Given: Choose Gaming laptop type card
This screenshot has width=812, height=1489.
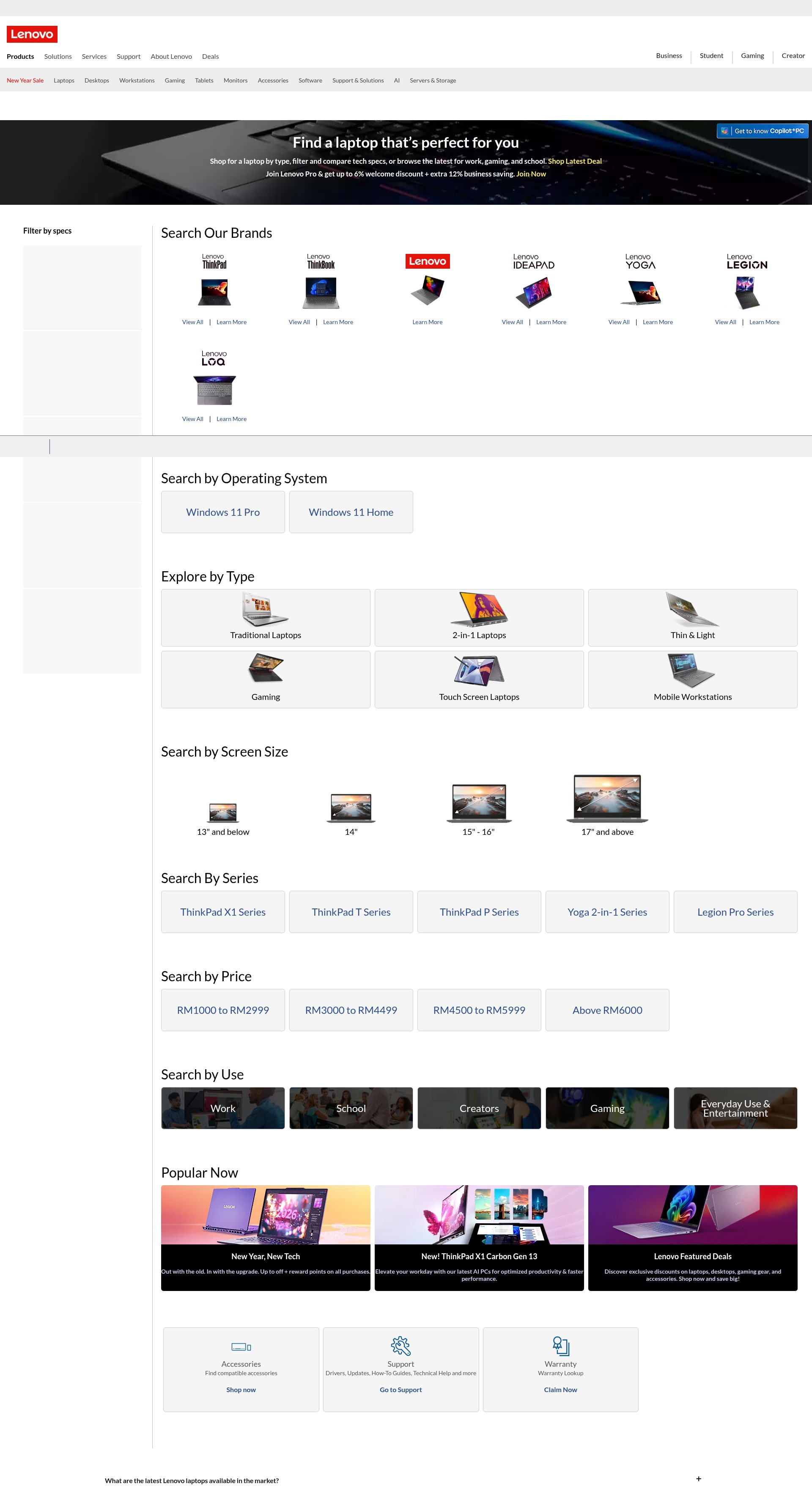Looking at the screenshot, I should click(265, 679).
